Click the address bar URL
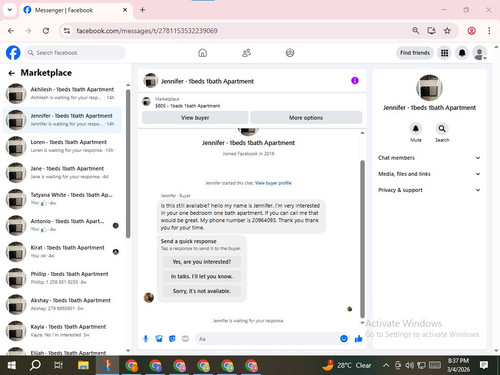Image resolution: width=500 pixels, height=375 pixels. pos(147,31)
